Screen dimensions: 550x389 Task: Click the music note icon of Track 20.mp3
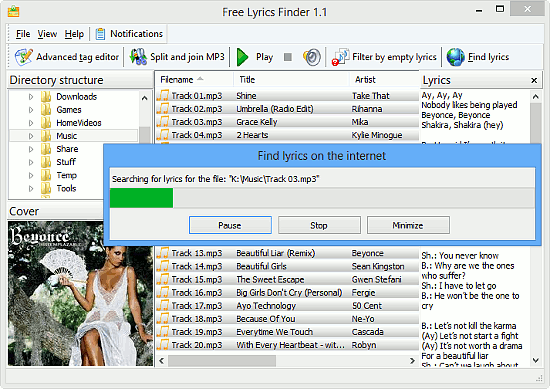(162, 345)
